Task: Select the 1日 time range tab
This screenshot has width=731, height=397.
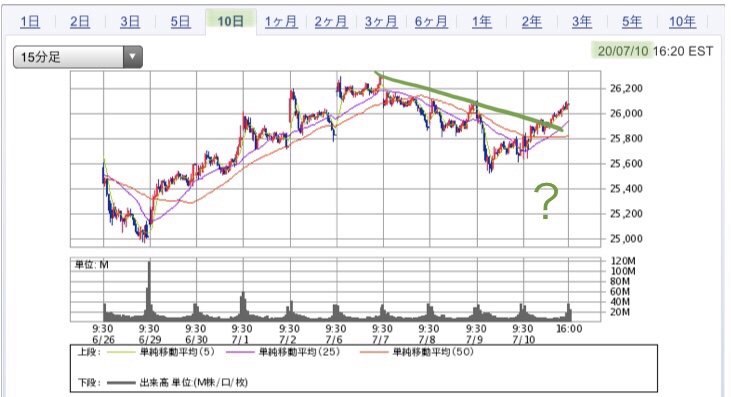Action: coord(30,21)
